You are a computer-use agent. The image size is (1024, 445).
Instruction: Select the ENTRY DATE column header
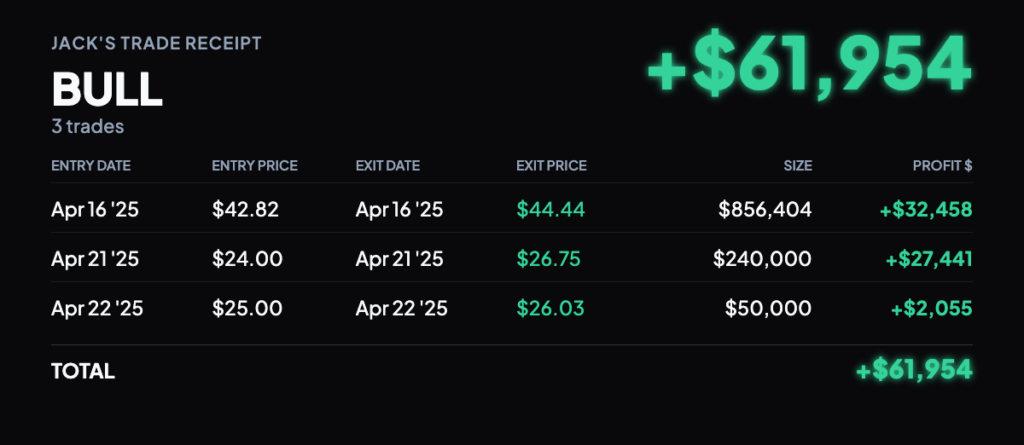[91, 166]
